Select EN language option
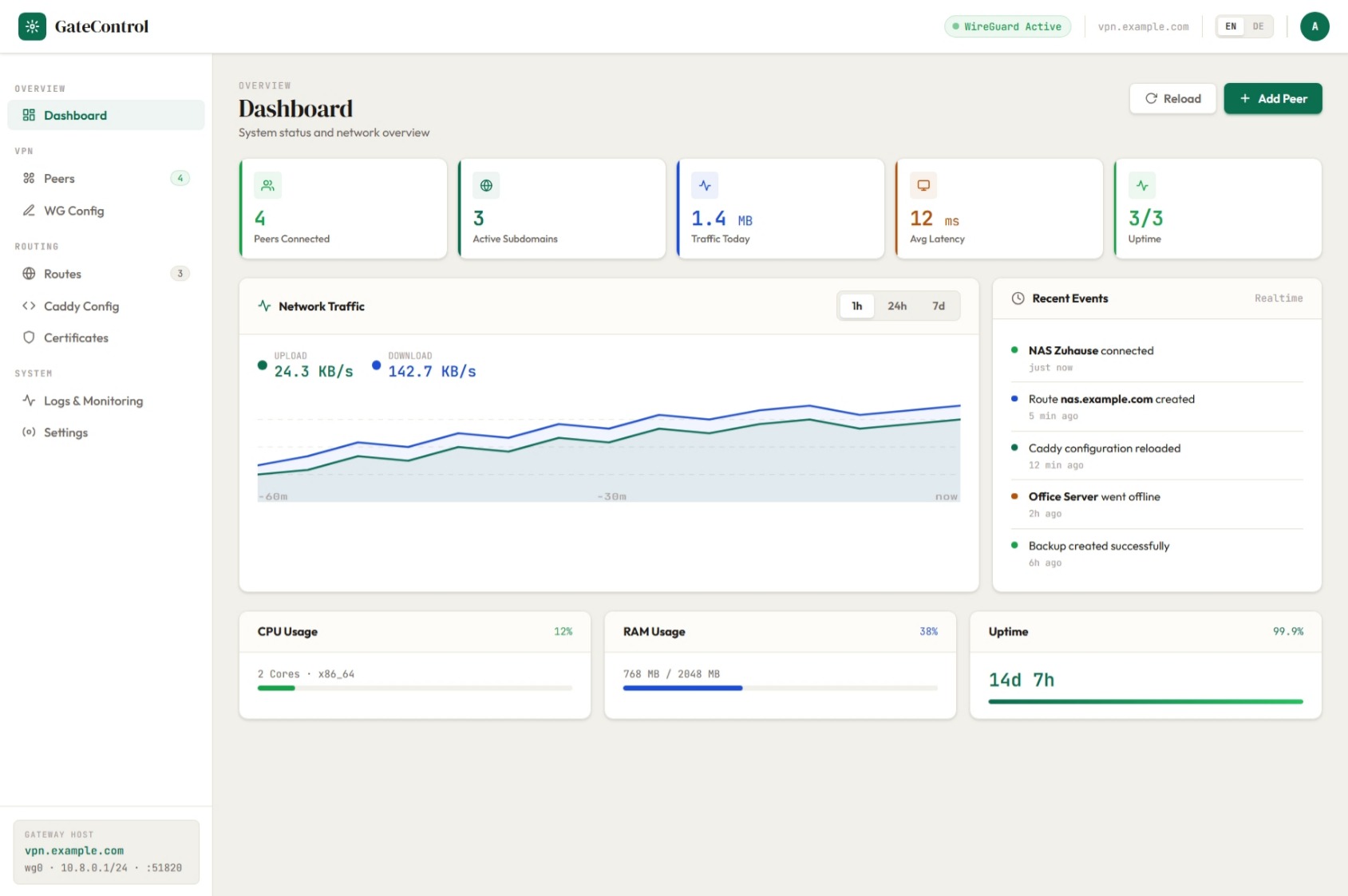The image size is (1348, 896). pos(1231,26)
